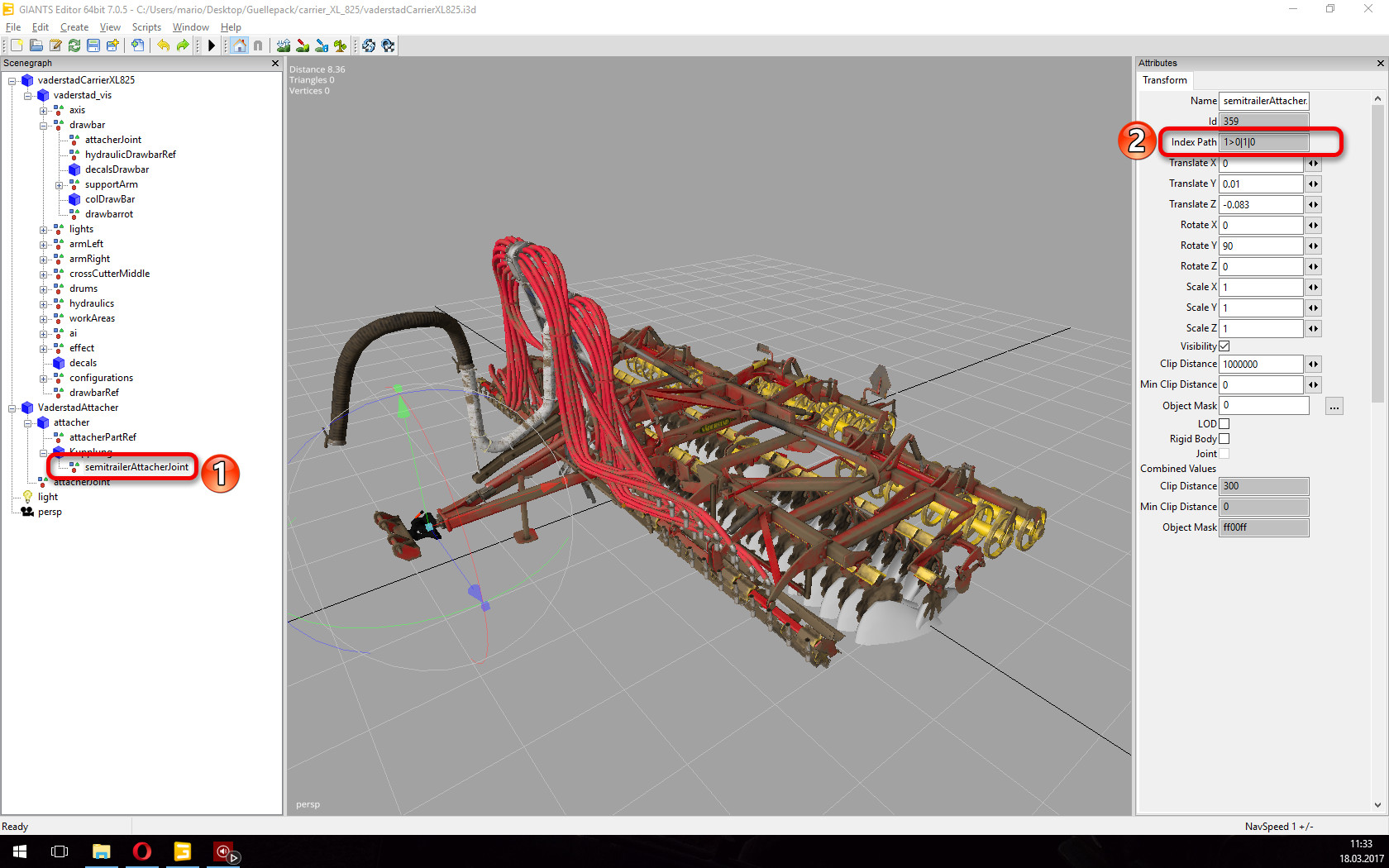This screenshot has width=1389, height=868.
Task: Select the terrain sculpt mode icon
Action: (284, 45)
